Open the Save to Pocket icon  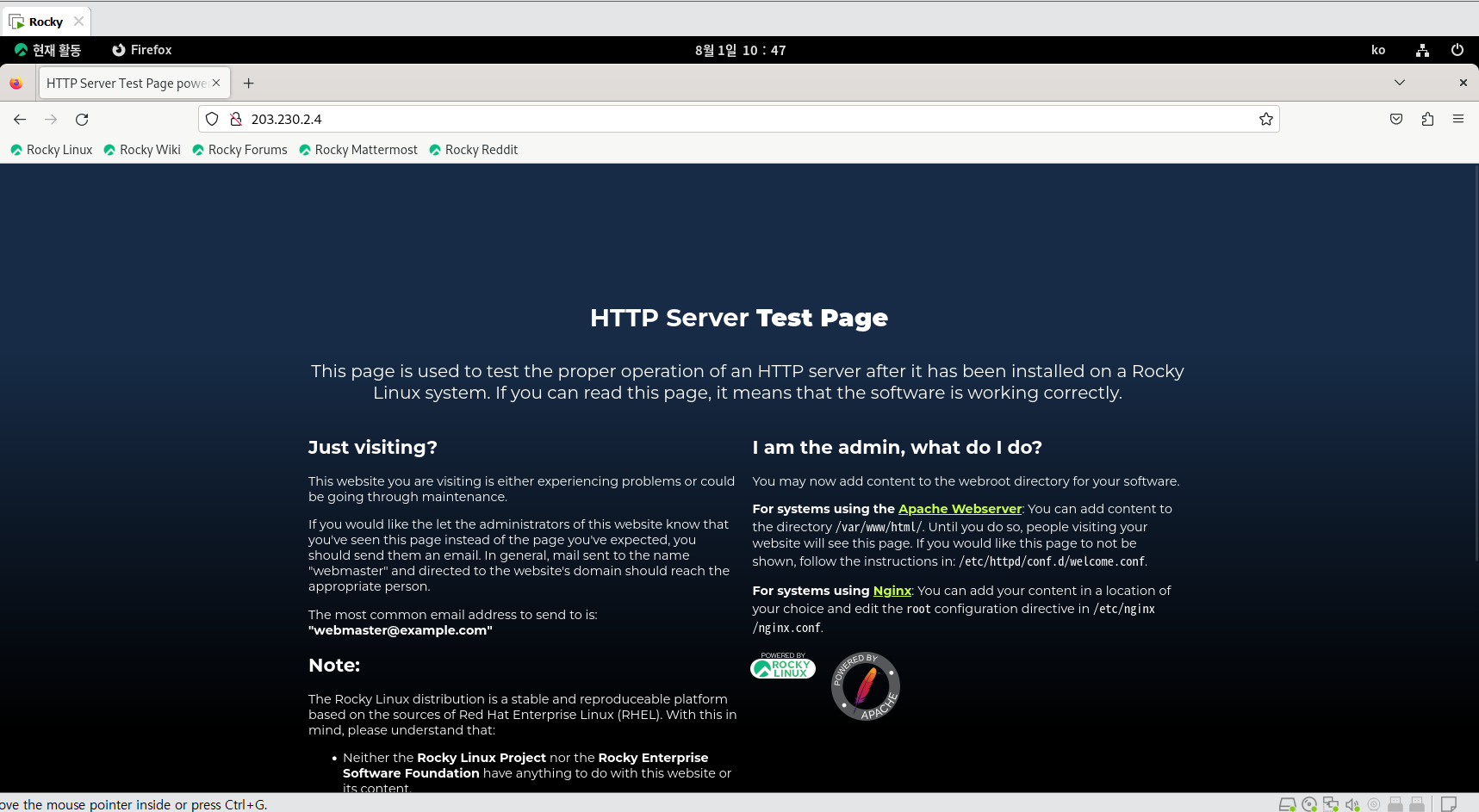pos(1396,120)
